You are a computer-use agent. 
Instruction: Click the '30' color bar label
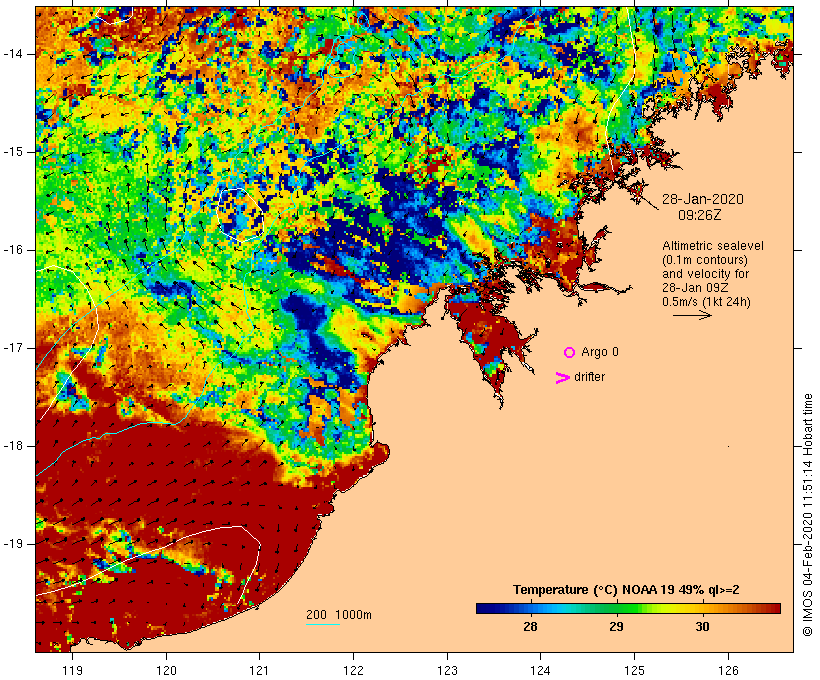[702, 626]
